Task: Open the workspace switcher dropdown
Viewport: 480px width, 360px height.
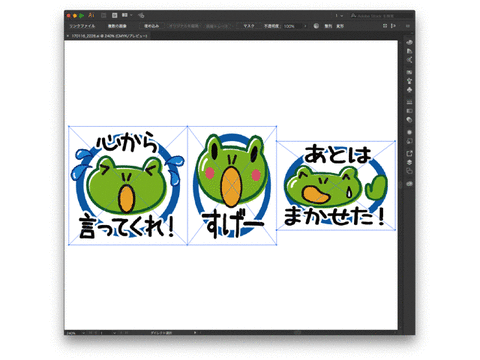Action: click(x=339, y=16)
